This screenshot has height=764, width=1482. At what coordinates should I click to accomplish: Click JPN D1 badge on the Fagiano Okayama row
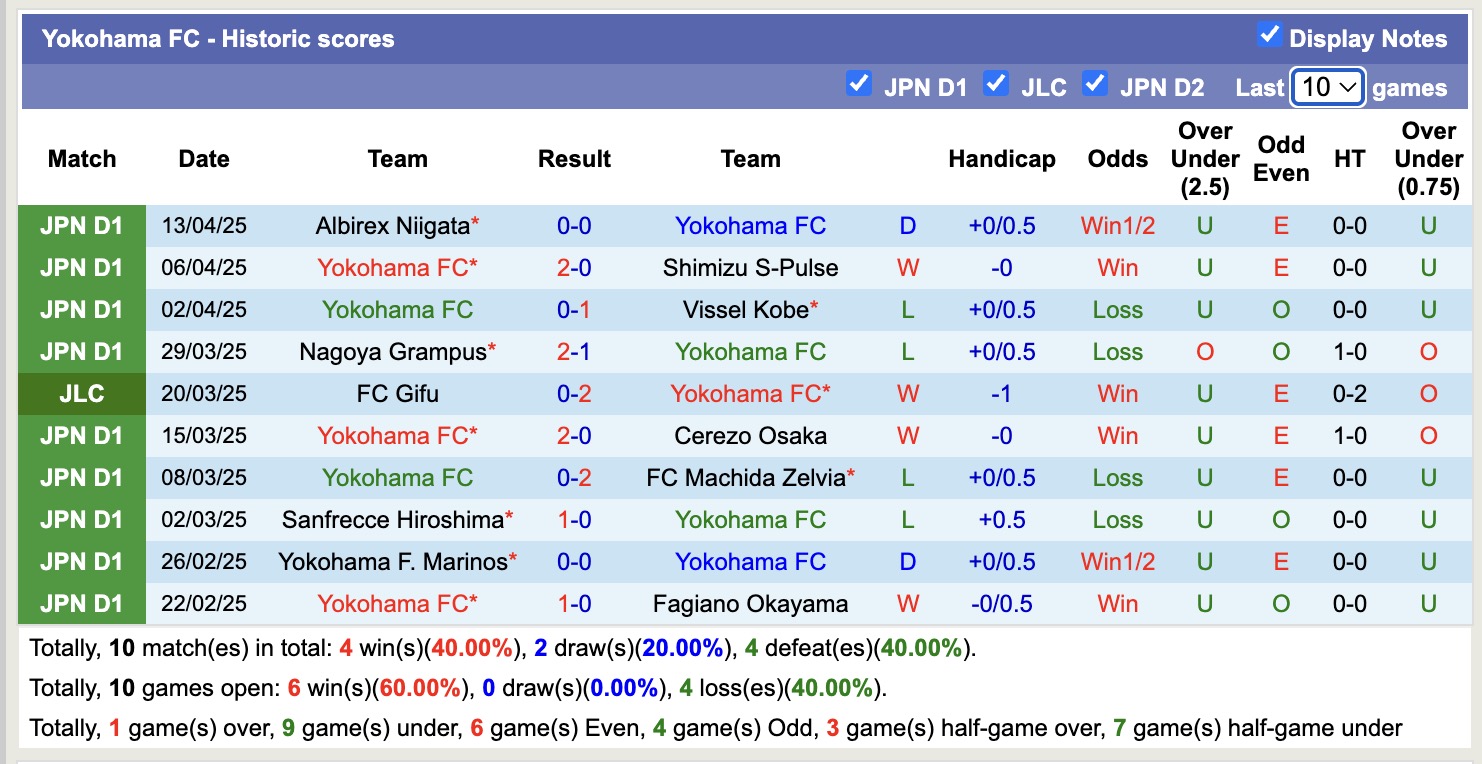pyautogui.click(x=81, y=603)
